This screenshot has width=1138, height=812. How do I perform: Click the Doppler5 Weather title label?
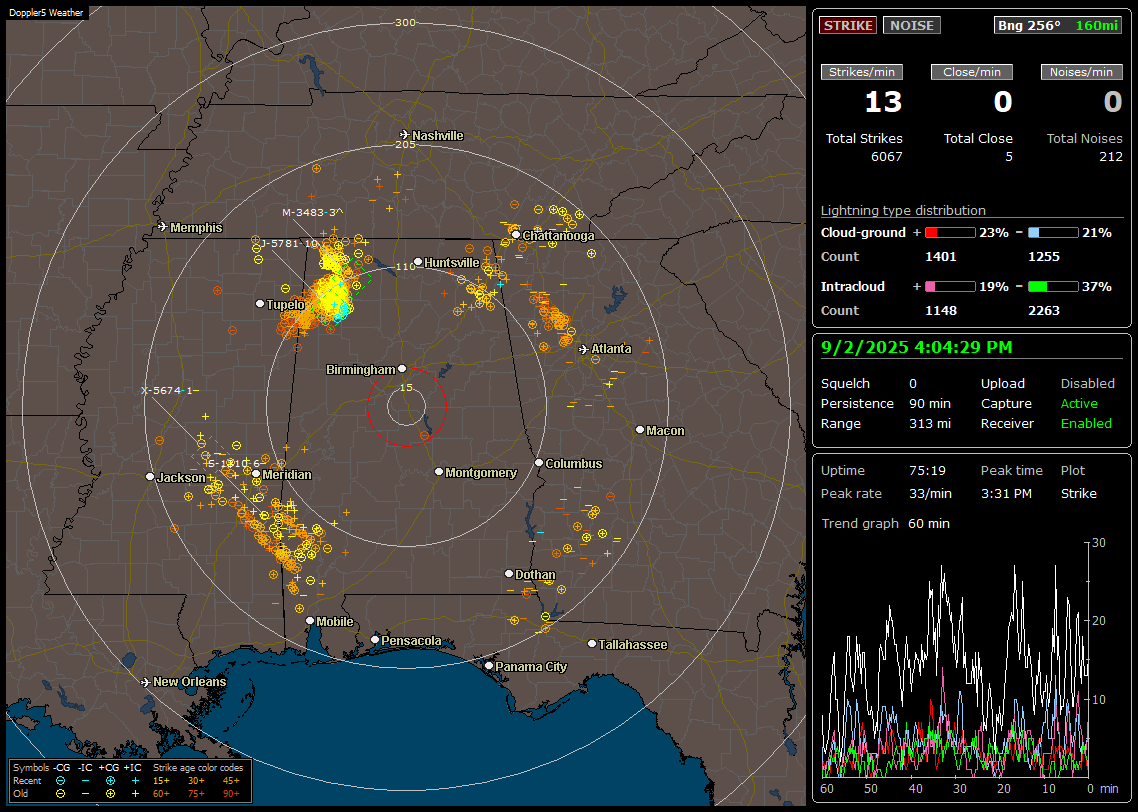[46, 12]
